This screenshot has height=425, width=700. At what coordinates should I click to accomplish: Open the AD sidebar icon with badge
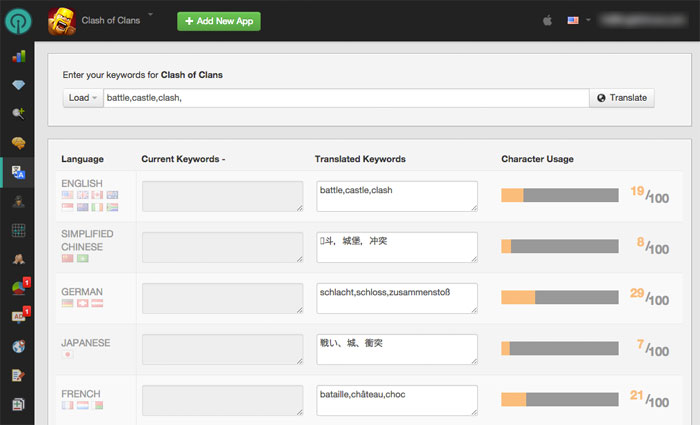pos(19,316)
